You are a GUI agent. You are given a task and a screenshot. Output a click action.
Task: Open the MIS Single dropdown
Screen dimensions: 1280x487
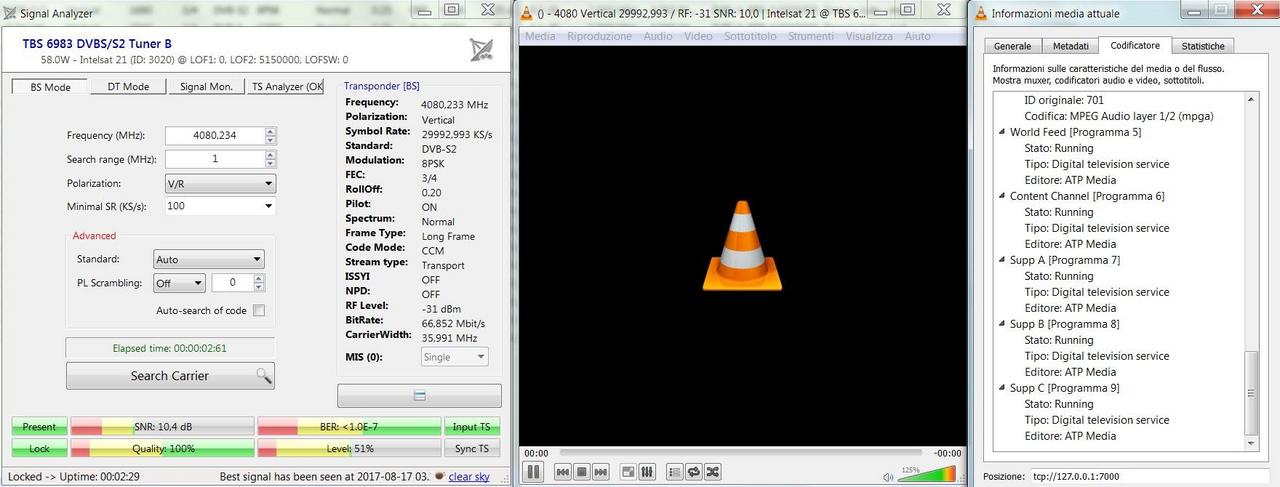454,357
